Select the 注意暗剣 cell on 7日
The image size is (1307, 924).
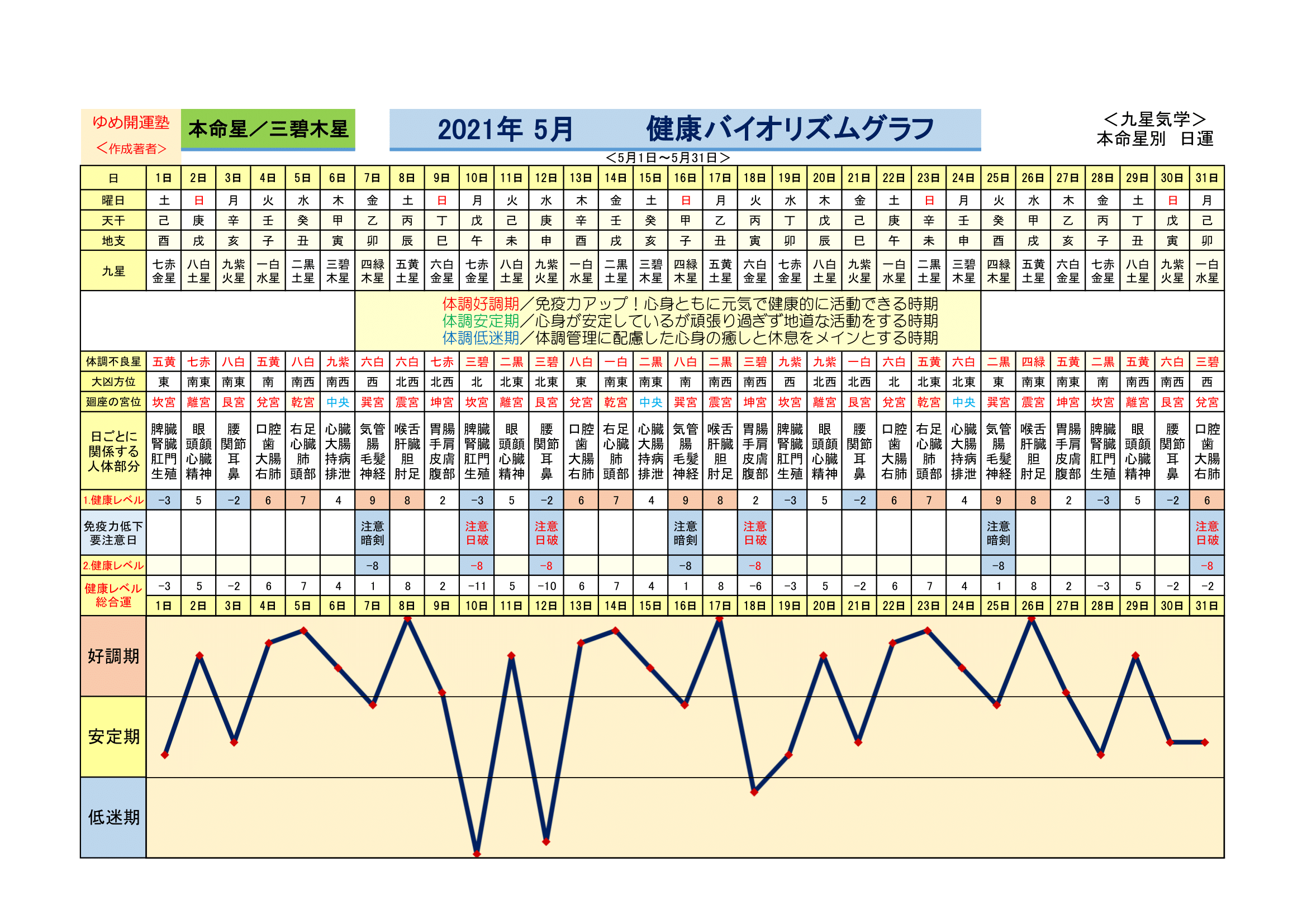click(x=372, y=533)
